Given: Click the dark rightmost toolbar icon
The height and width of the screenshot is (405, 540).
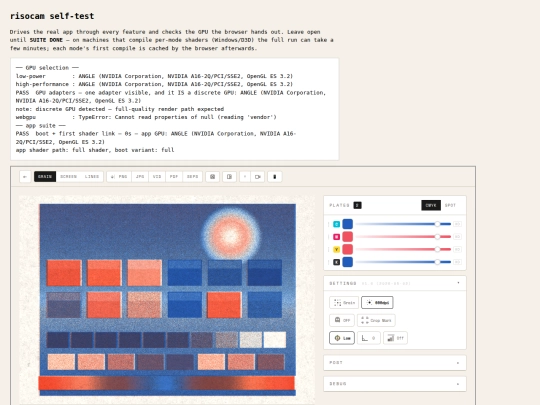Looking at the screenshot, I should pyautogui.click(x=274, y=177).
